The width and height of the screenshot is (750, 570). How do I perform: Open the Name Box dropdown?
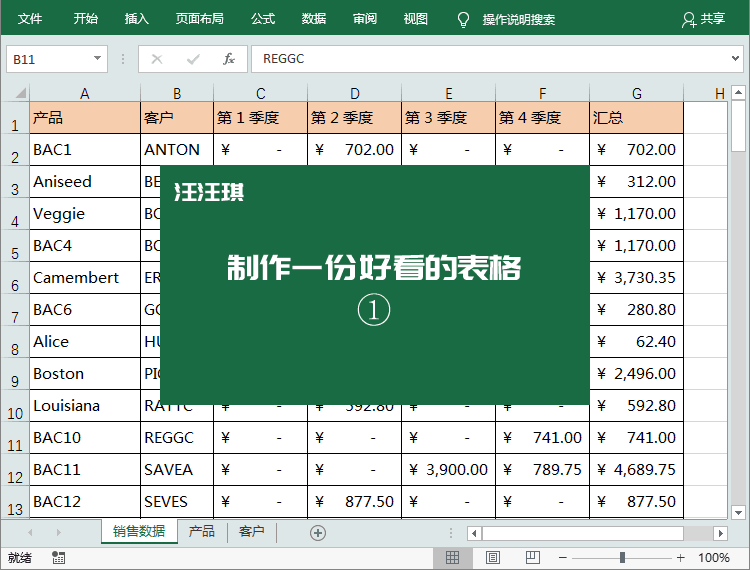[x=97, y=59]
